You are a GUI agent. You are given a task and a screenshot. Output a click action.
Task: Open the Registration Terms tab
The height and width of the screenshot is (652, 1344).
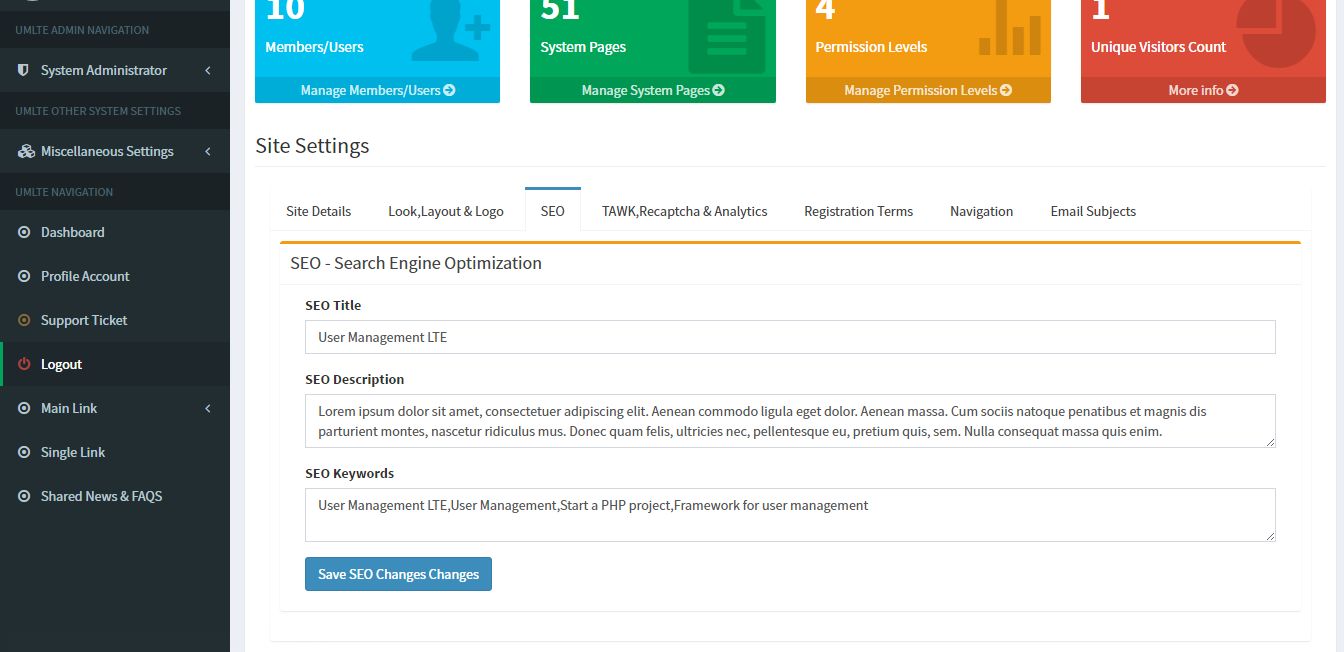point(858,211)
